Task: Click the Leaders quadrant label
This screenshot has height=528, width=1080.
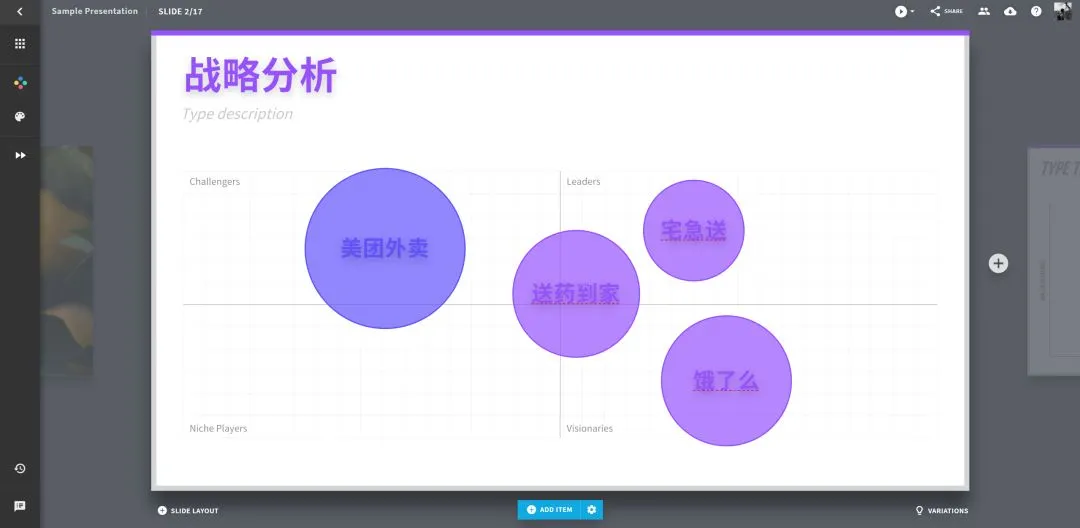Action: pos(583,182)
